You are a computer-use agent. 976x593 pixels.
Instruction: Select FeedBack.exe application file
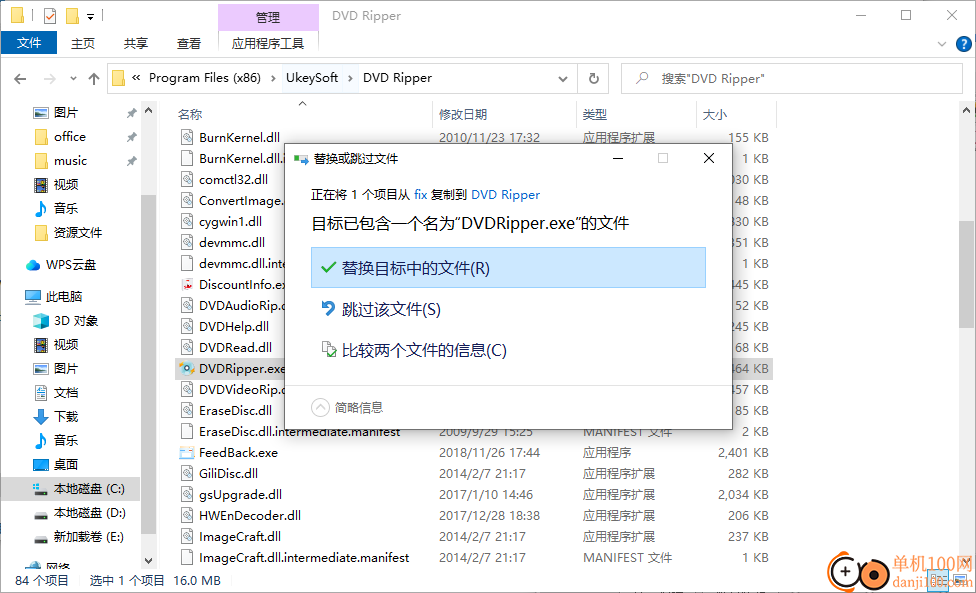coord(238,452)
